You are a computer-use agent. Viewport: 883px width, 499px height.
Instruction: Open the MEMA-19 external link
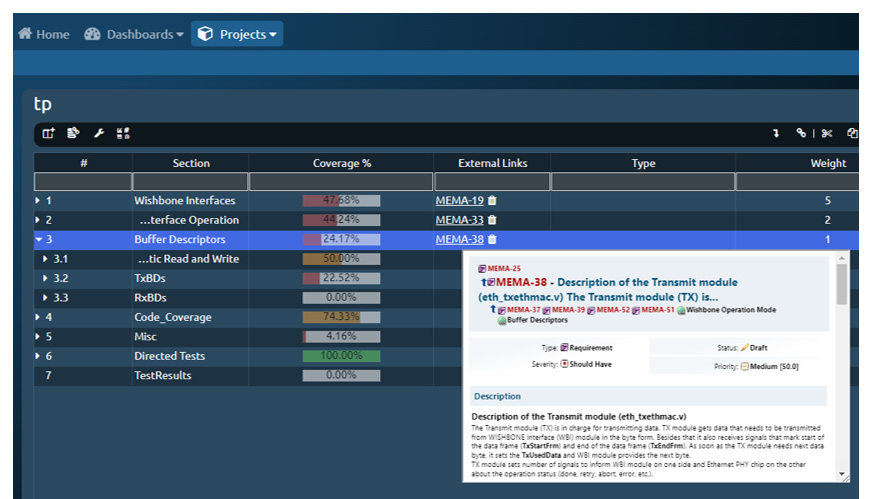pyautogui.click(x=459, y=201)
